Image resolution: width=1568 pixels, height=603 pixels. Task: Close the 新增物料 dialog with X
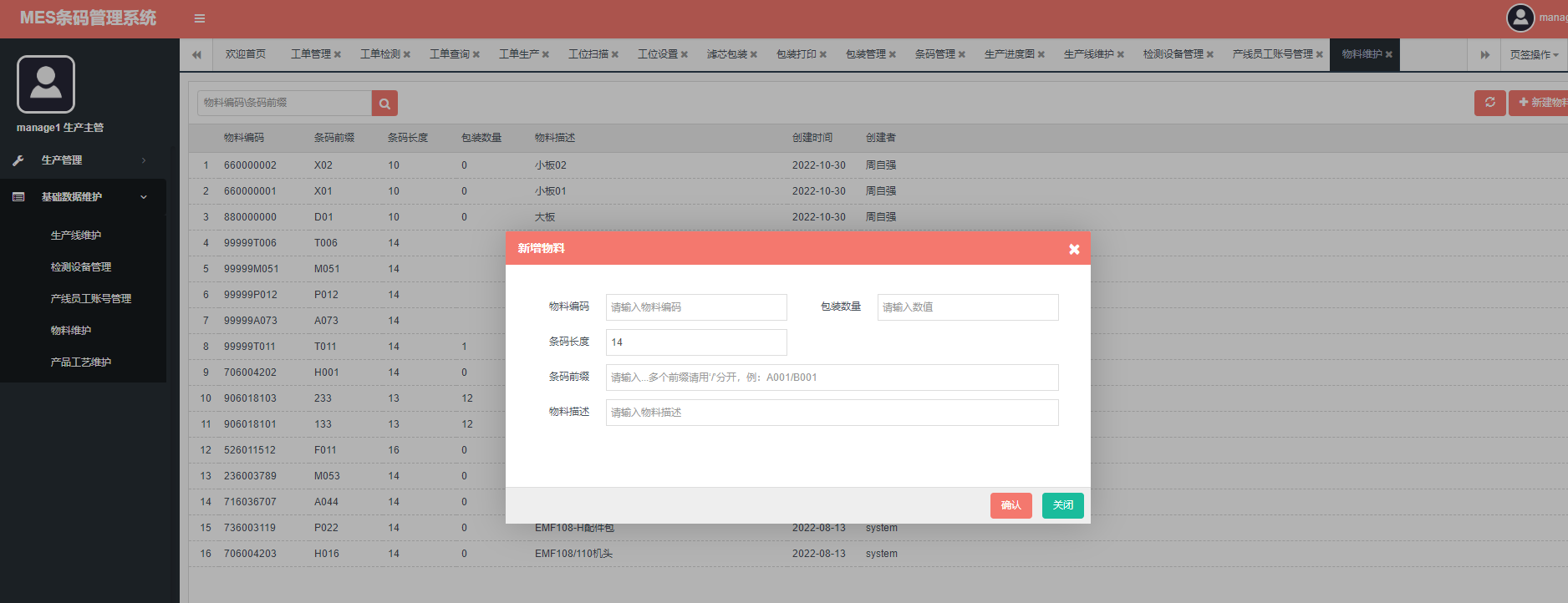pos(1074,249)
